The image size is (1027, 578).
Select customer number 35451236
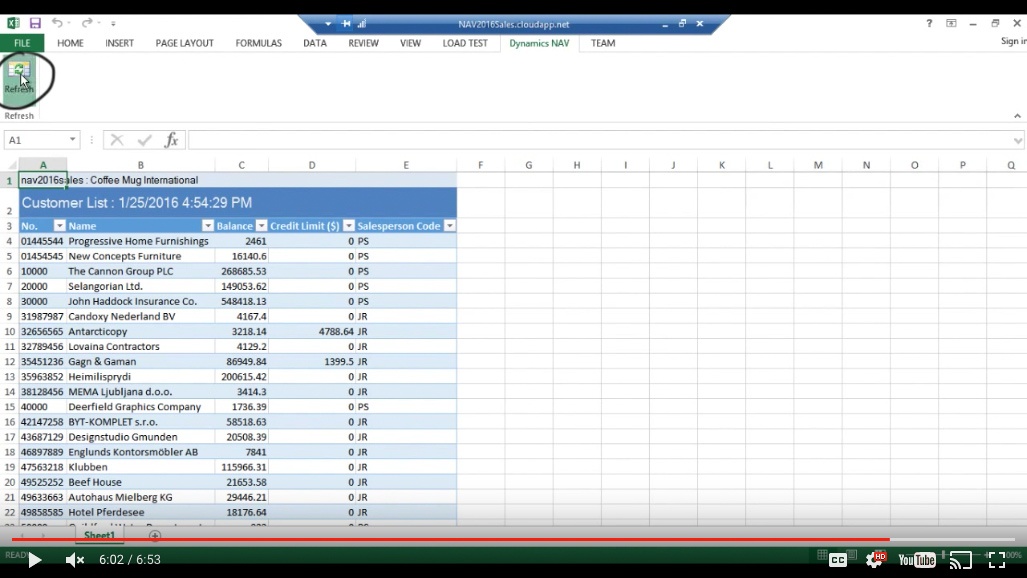[43, 362]
